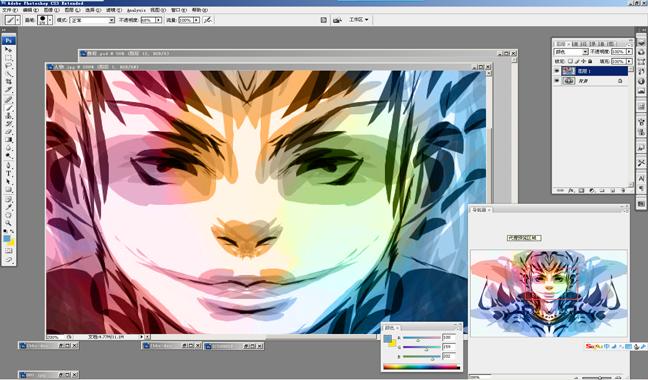This screenshot has height=380, width=648.
Task: Open the Image menu
Action: point(51,10)
